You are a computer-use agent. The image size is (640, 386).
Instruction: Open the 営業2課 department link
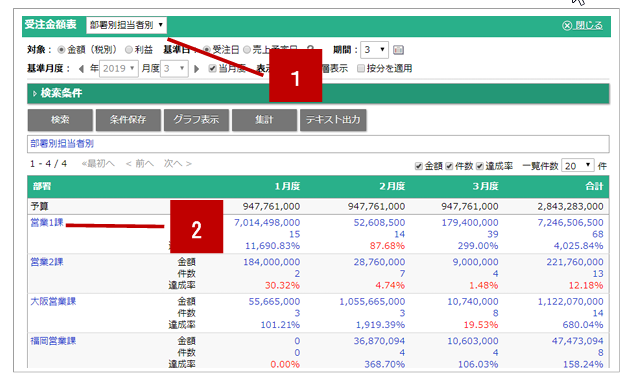coord(47,262)
